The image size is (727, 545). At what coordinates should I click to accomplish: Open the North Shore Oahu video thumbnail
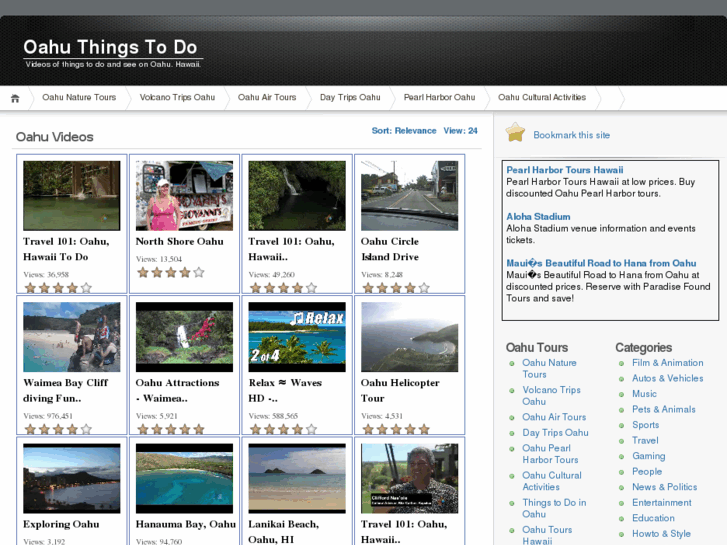click(185, 196)
